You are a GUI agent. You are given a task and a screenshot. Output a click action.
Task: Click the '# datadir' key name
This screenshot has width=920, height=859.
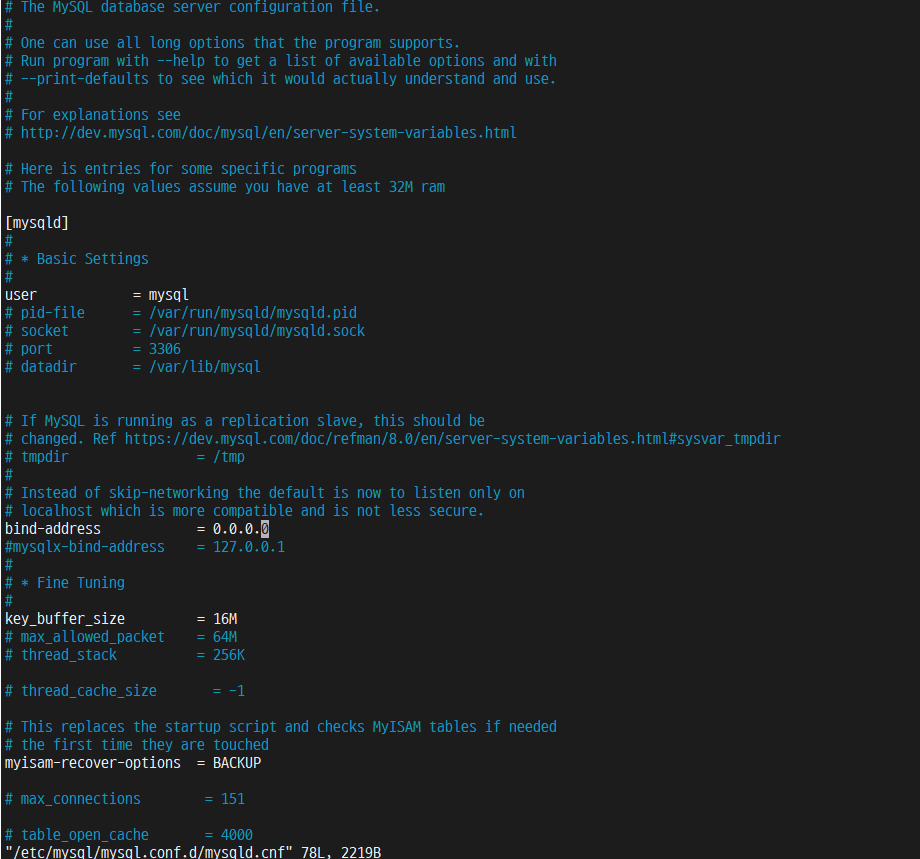(x=41, y=367)
